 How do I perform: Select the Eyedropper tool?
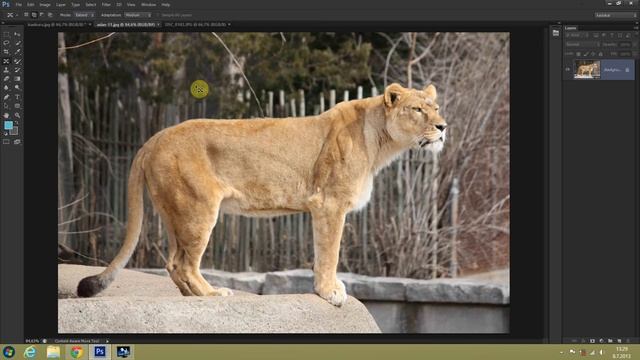point(17,52)
